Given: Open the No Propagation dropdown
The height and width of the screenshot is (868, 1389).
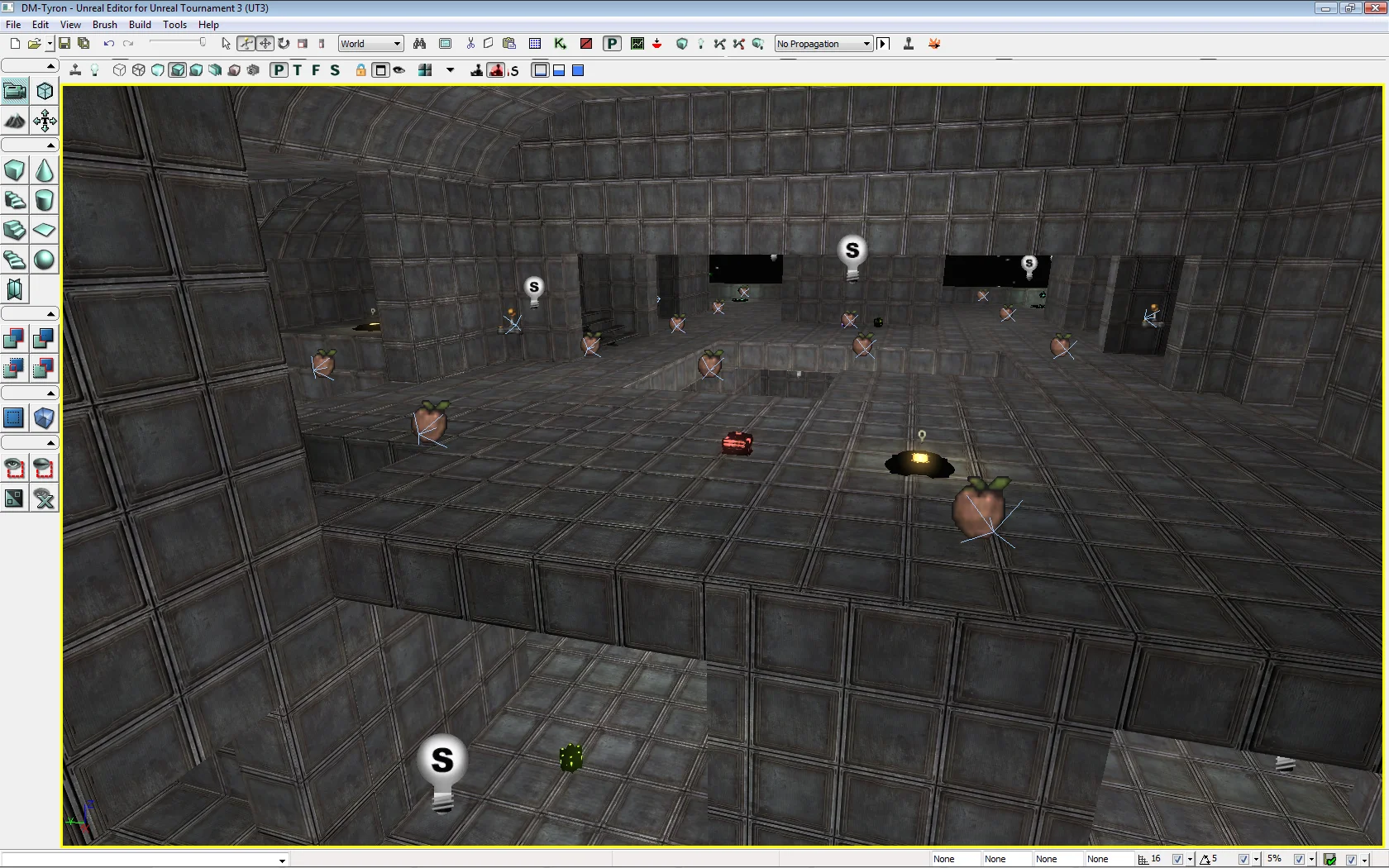Looking at the screenshot, I should click(823, 44).
